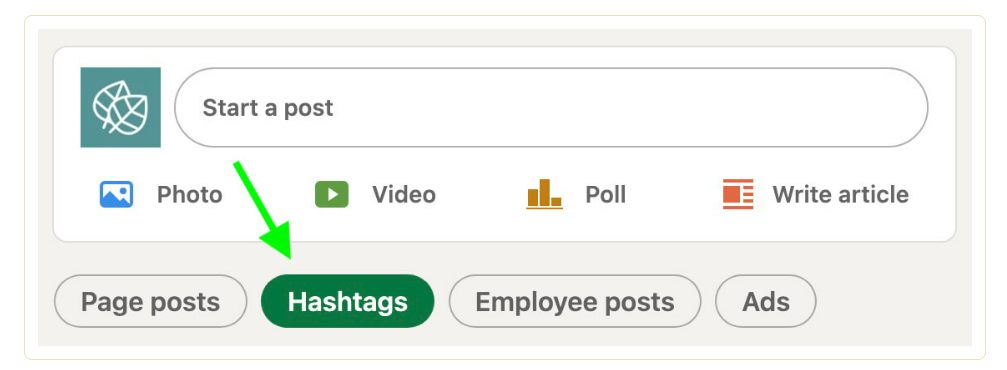Click the 'Start a post' placeholder text
1007x370 pixels.
click(268, 108)
